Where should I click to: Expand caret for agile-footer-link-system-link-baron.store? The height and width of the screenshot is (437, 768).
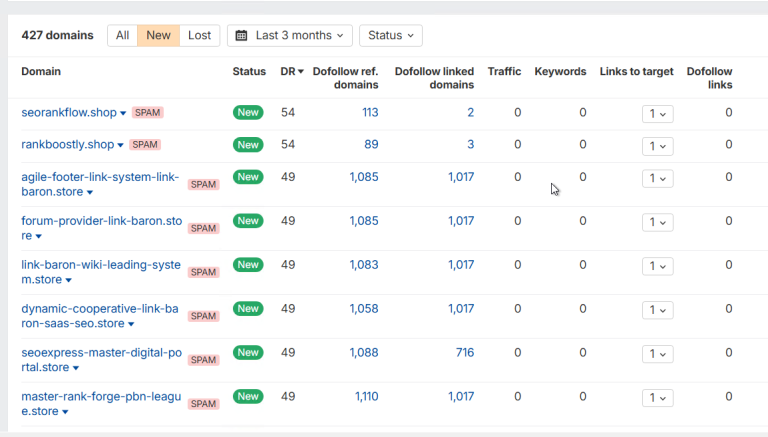[x=90, y=193]
